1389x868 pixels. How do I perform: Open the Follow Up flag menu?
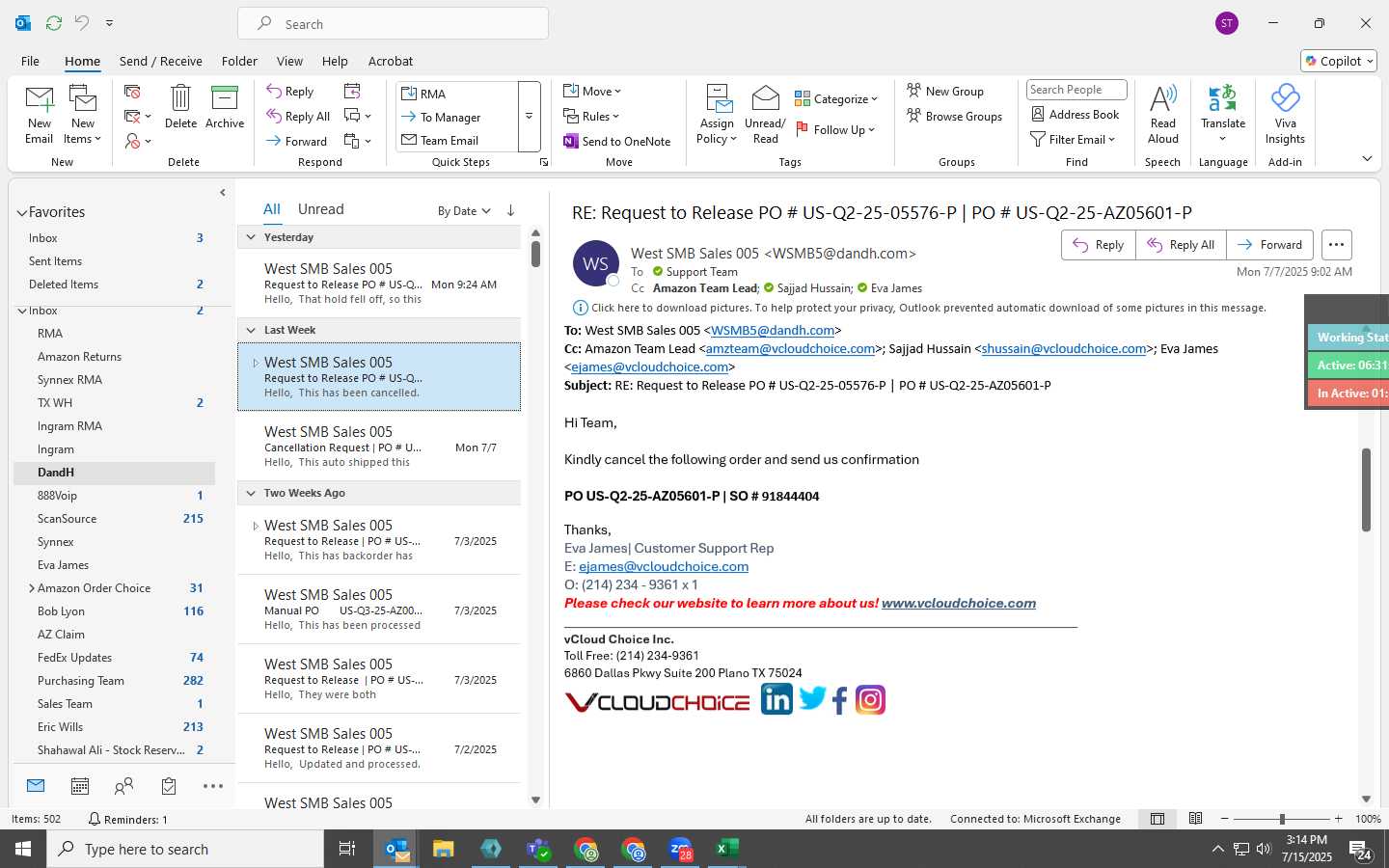coord(835,130)
